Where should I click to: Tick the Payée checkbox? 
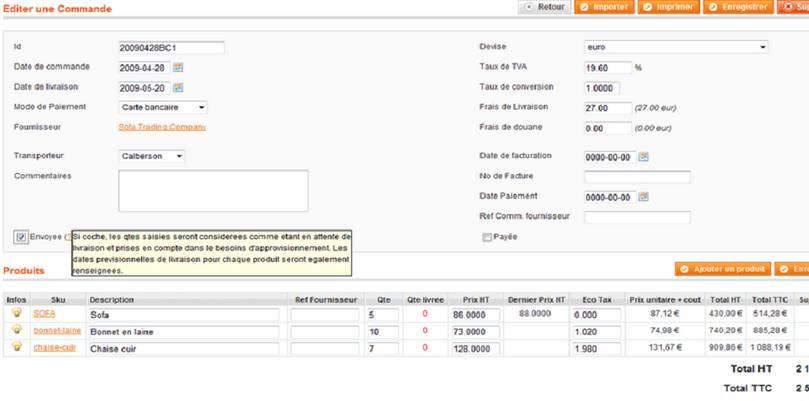[487, 238]
